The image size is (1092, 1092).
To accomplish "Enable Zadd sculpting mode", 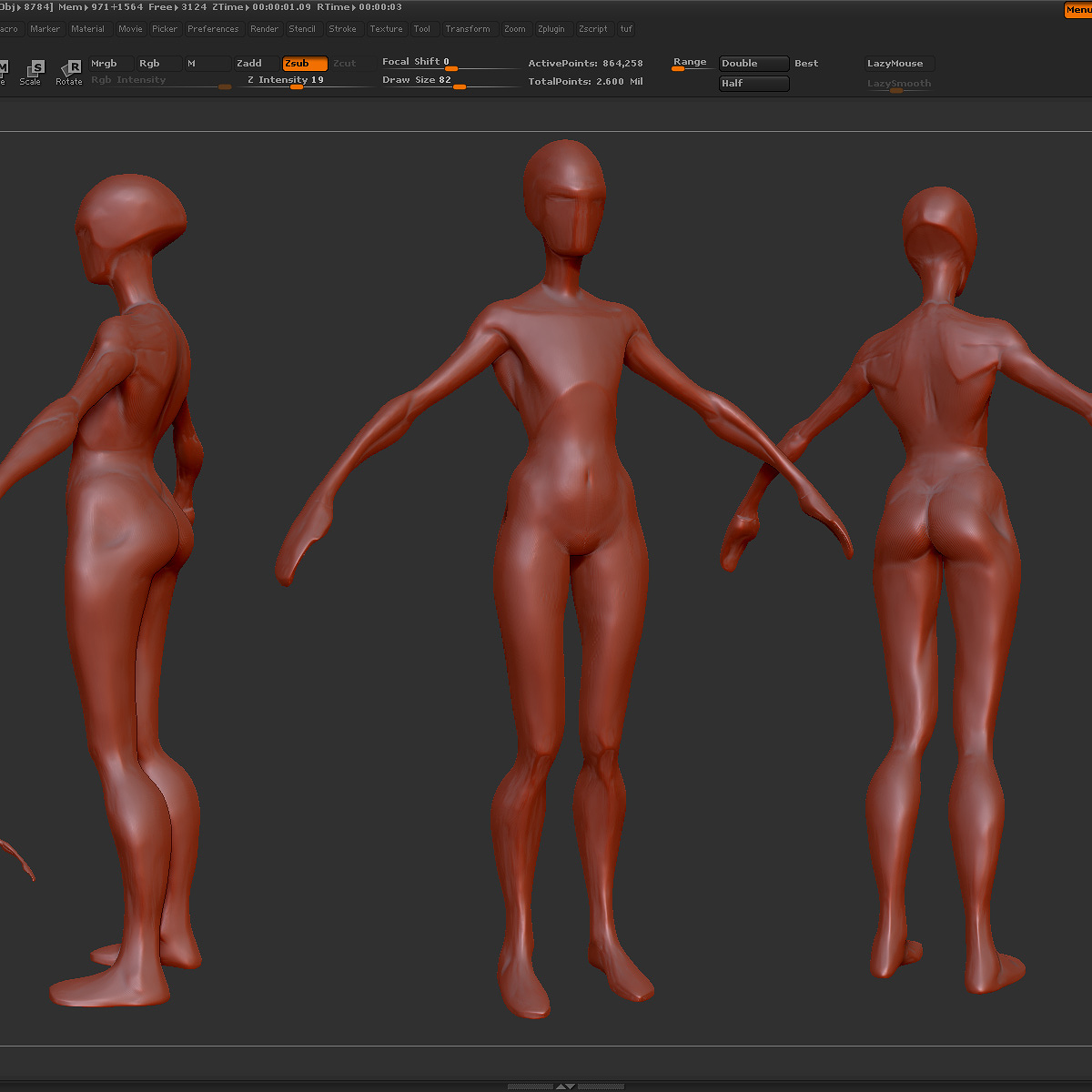I will tap(249, 64).
